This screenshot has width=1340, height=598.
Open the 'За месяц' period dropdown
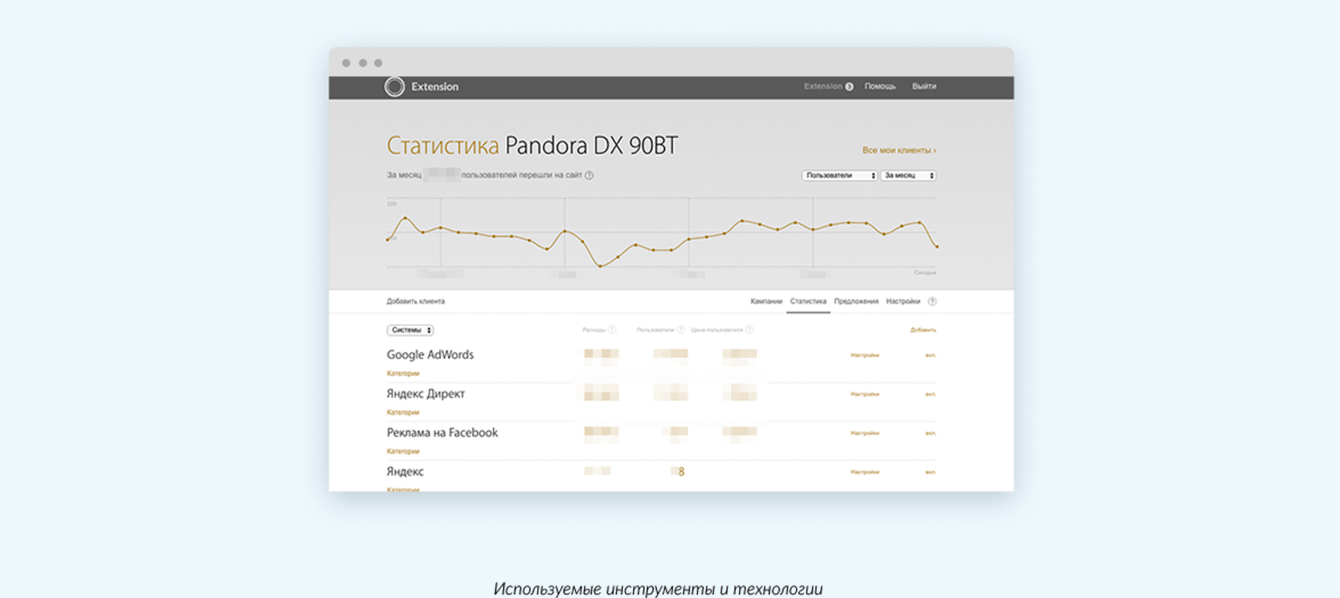coord(909,175)
